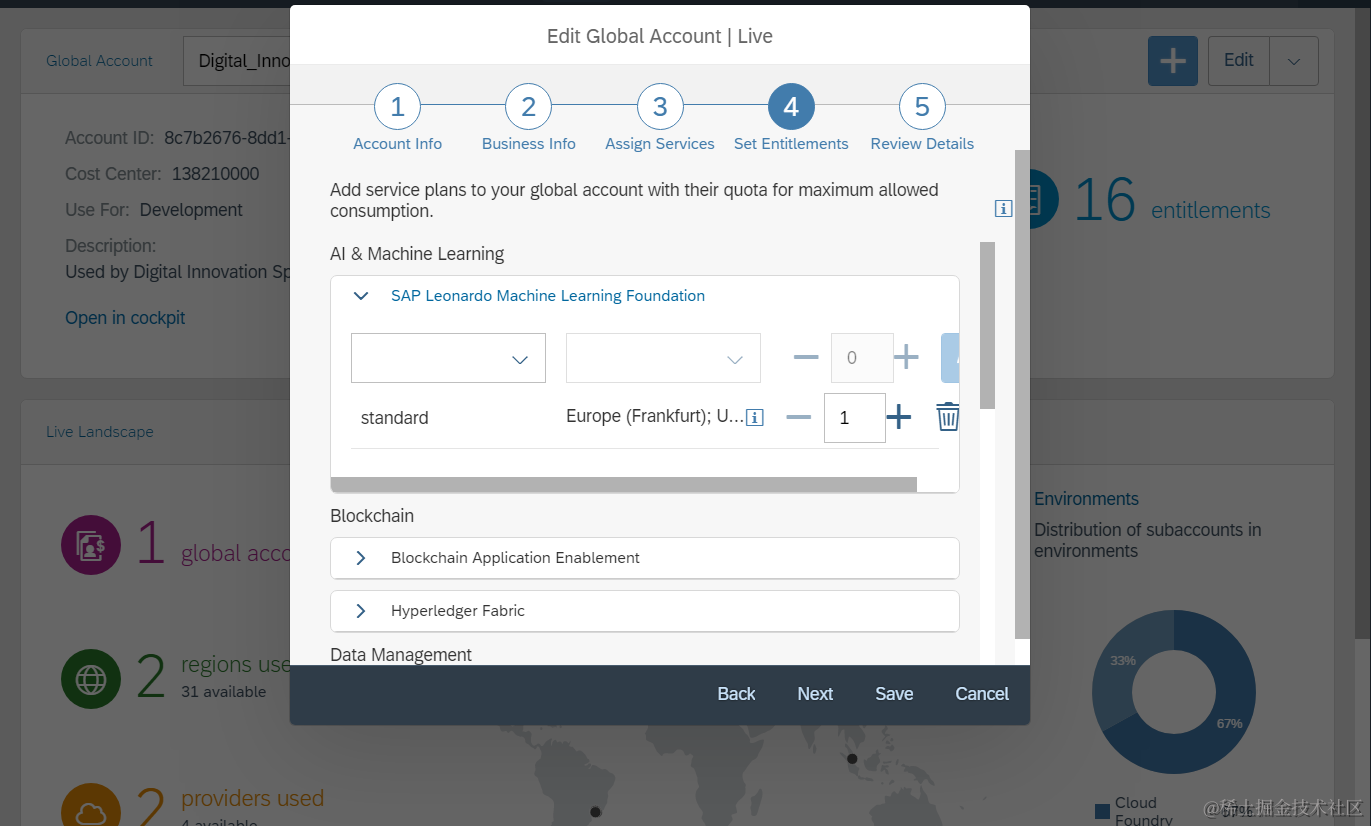This screenshot has width=1371, height=826.
Task: Click the info icon beside the entitlements description
Action: pyautogui.click(x=1003, y=208)
